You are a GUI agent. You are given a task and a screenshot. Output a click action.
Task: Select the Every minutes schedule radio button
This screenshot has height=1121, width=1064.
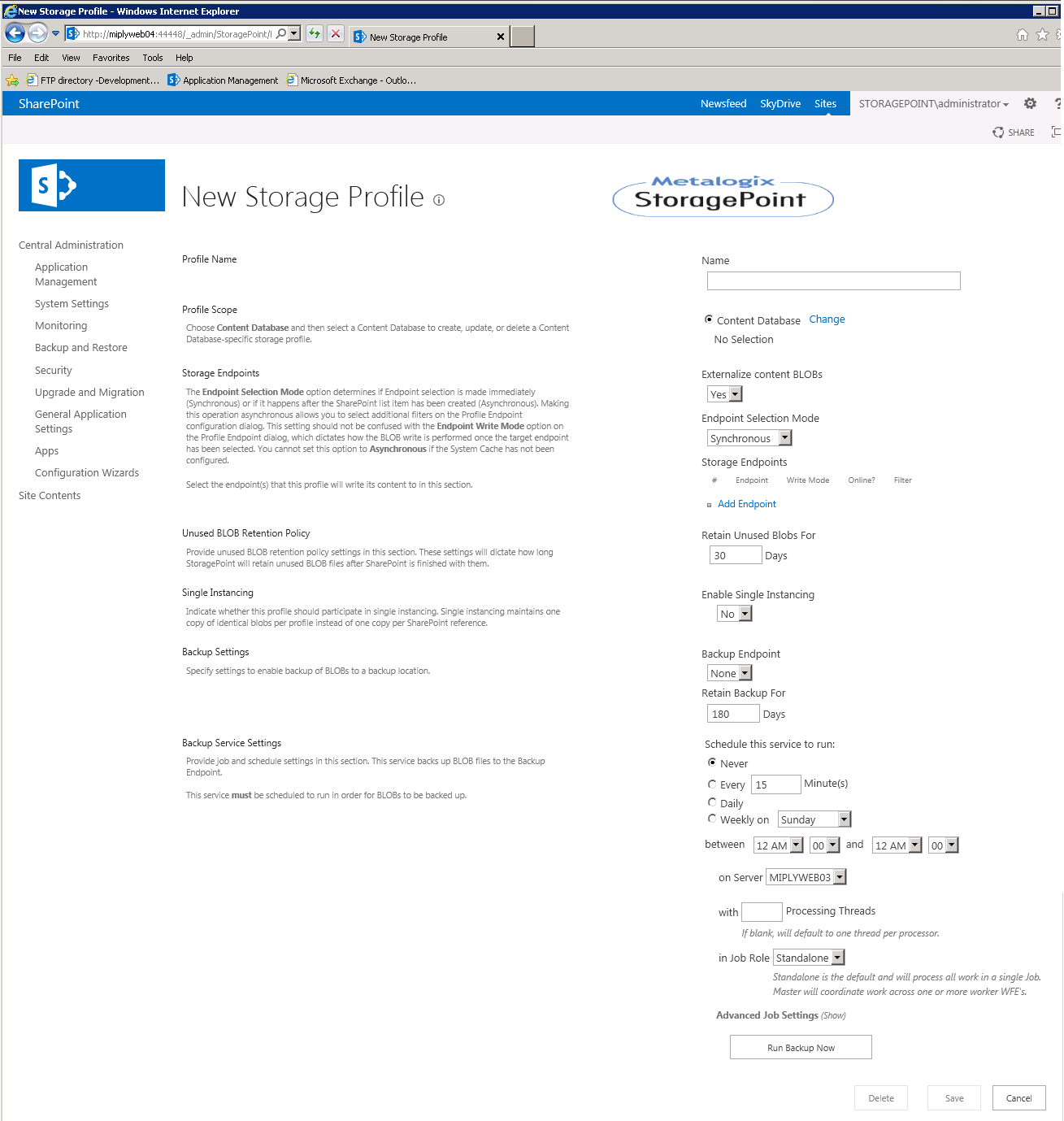coord(712,784)
